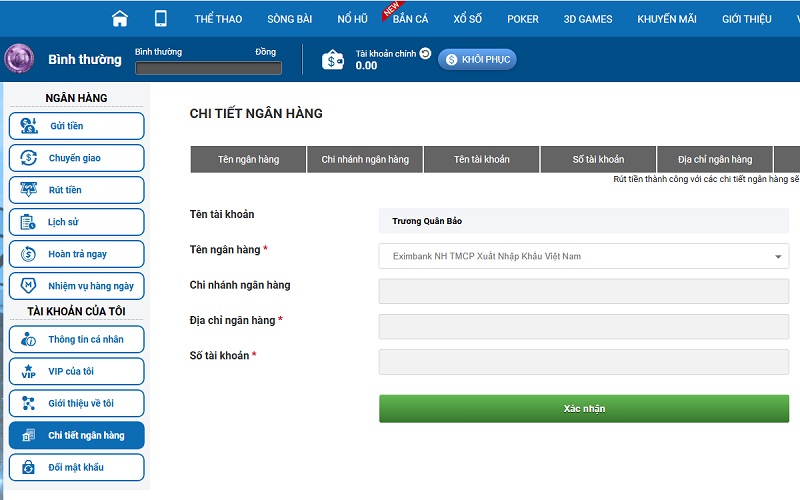Viewport: 800px width, 500px height.
Task: Open the SÒNG BÀI menu
Action: click(x=289, y=19)
